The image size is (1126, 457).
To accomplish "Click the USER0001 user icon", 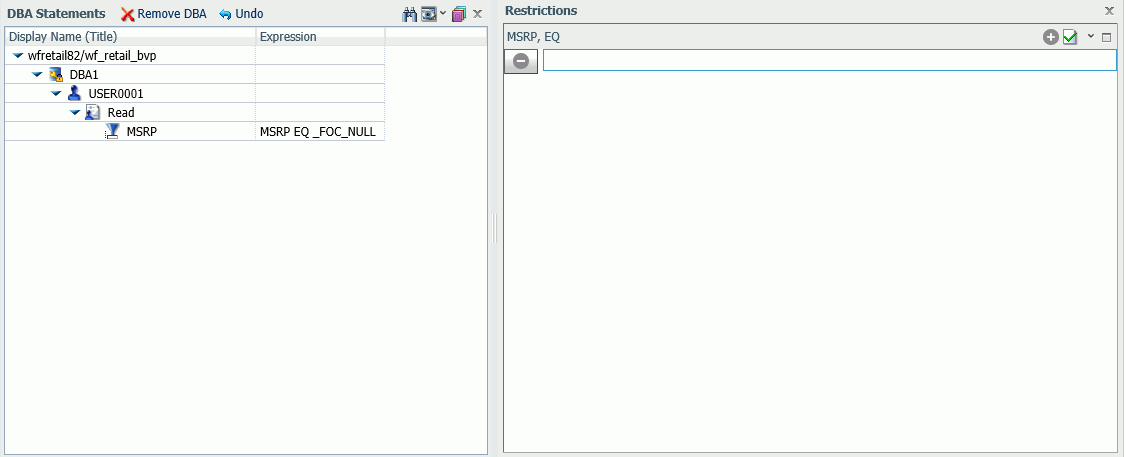I will [75, 93].
